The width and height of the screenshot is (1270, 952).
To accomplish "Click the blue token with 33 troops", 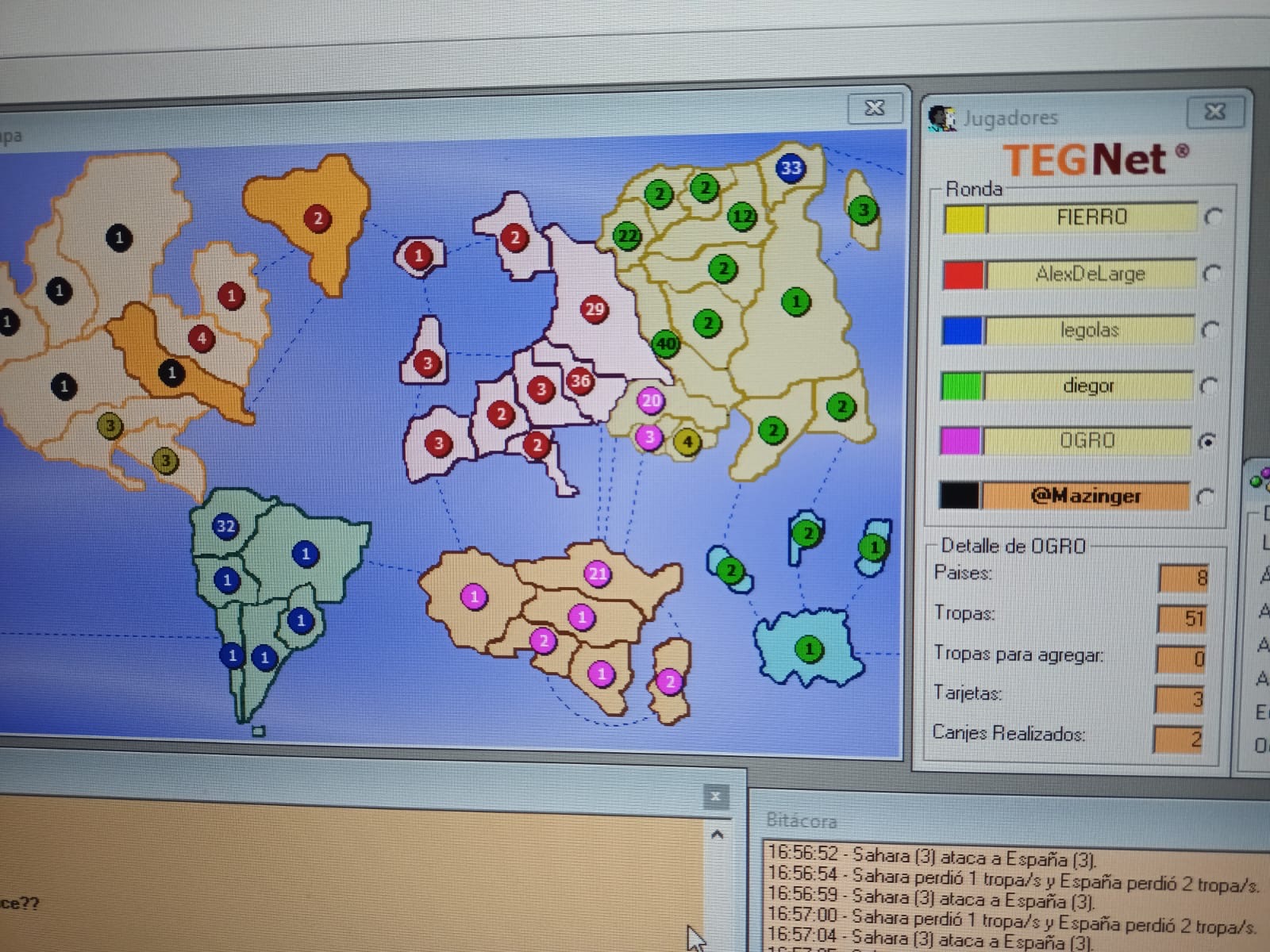I will tap(791, 168).
